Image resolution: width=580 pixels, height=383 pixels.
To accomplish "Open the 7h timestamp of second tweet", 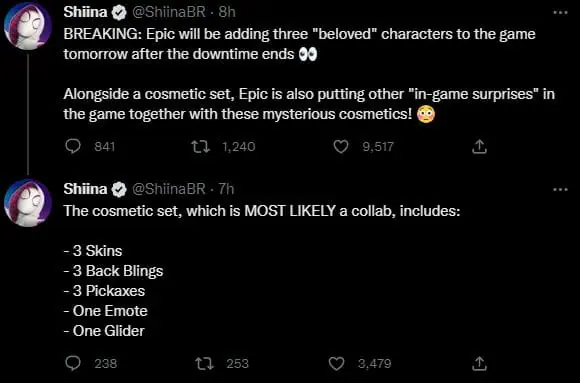I will 226,189.
